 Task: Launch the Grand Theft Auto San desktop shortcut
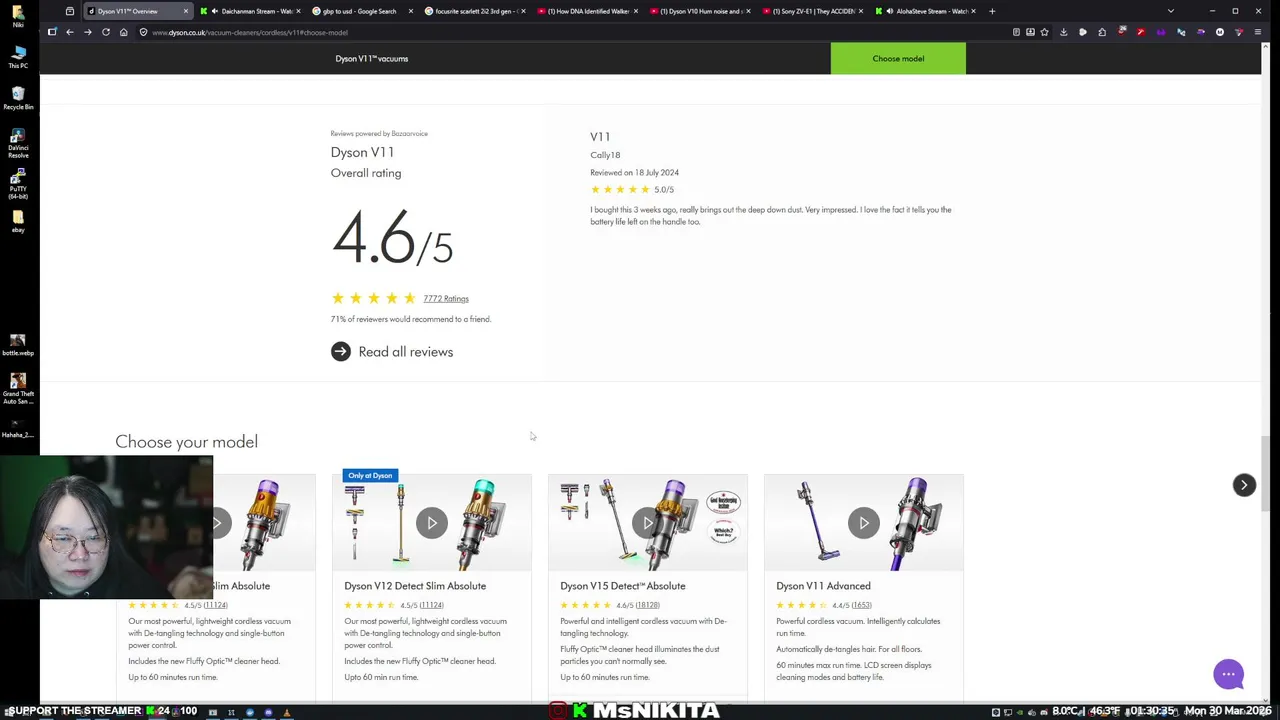18,388
